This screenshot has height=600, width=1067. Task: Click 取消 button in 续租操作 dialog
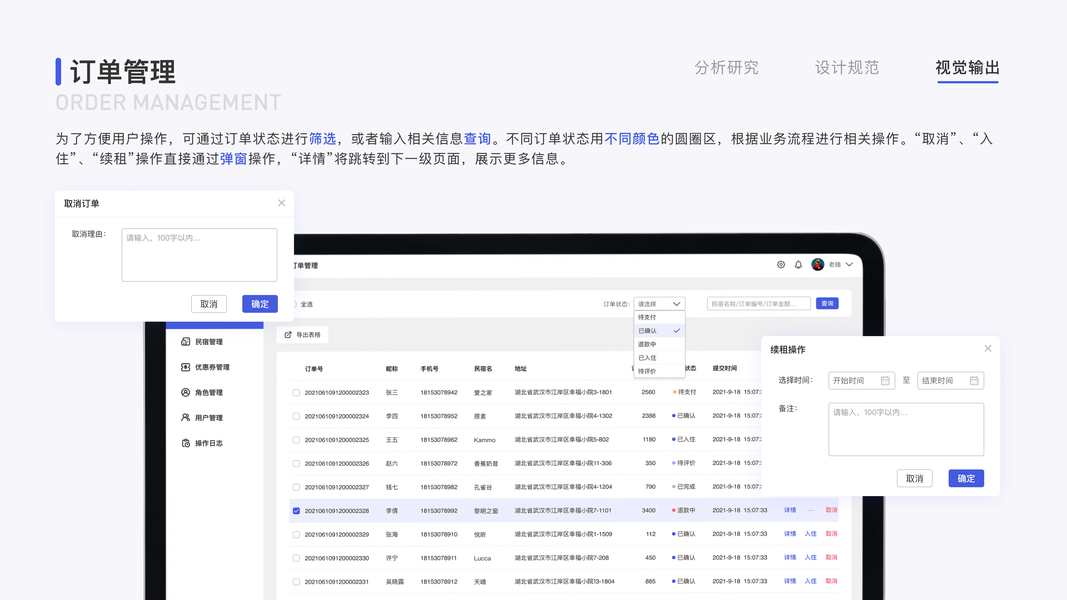point(915,478)
